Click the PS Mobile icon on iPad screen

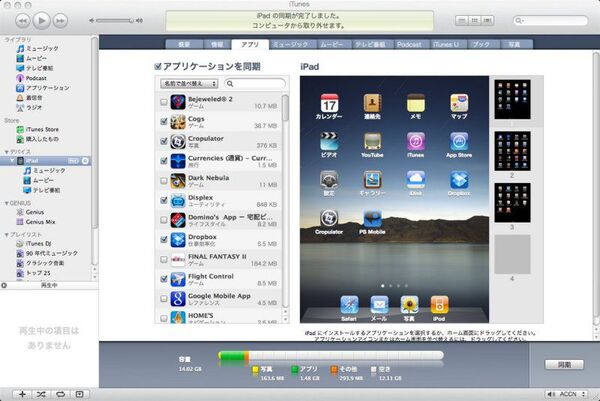click(x=372, y=218)
